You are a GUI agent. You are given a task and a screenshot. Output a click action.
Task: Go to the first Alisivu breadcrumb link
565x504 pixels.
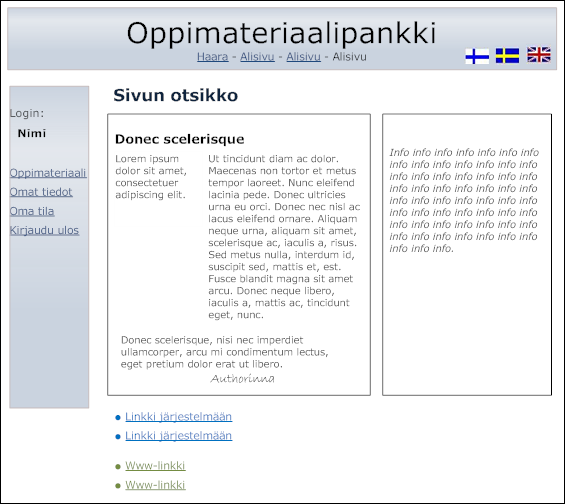257,57
